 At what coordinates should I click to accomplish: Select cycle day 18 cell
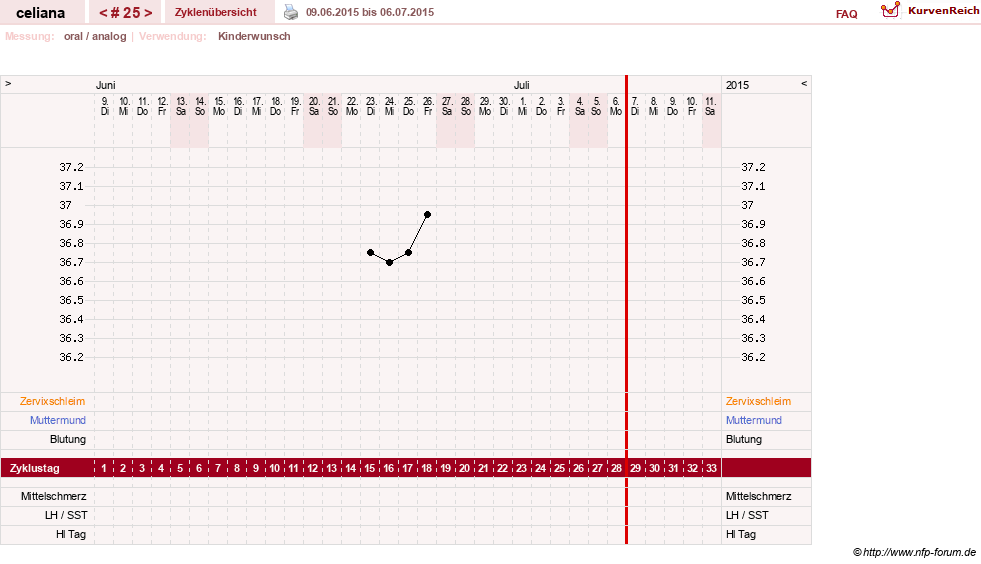tap(427, 468)
